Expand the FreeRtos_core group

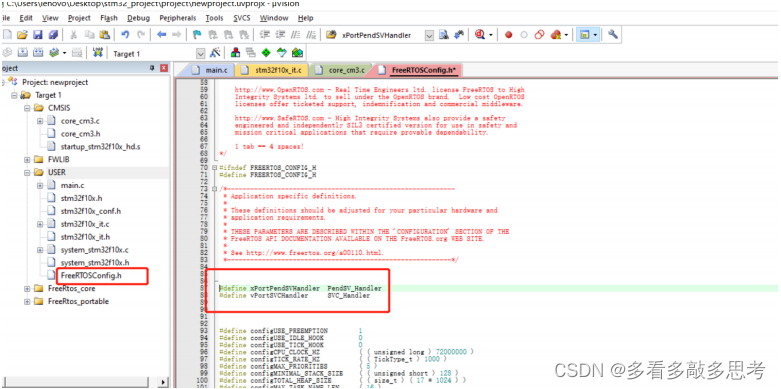pos(27,289)
